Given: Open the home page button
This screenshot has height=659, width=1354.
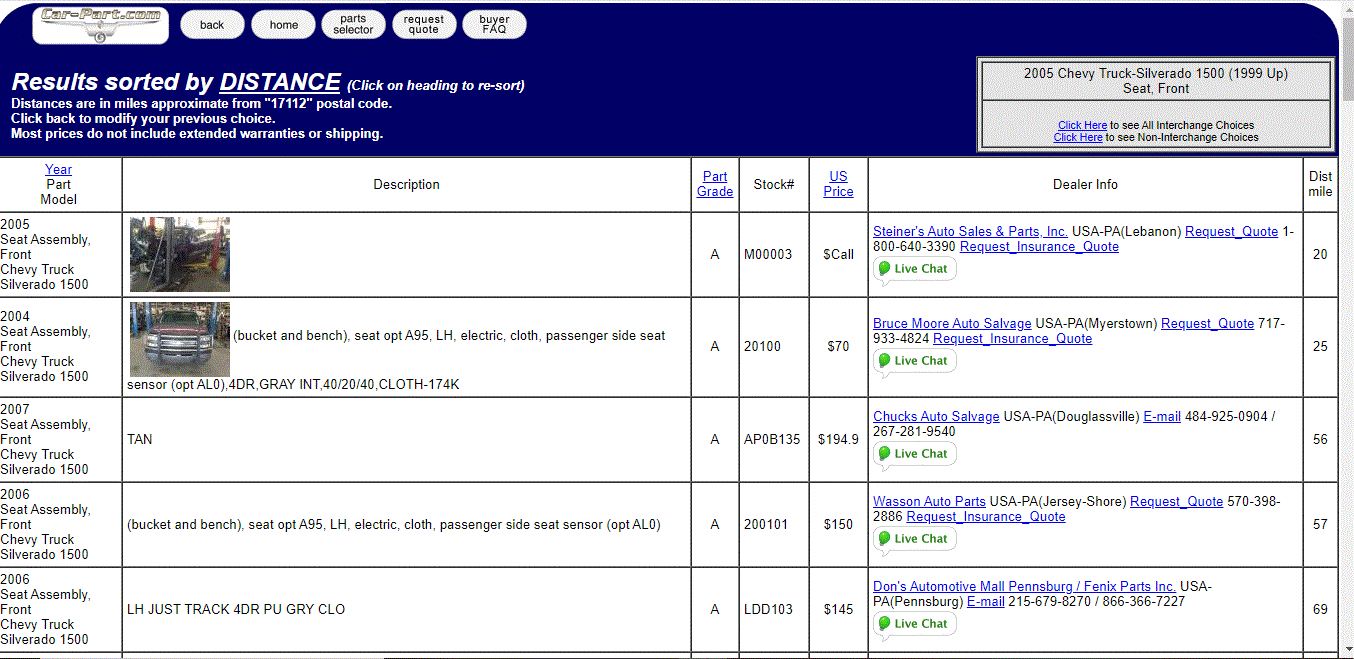Looking at the screenshot, I should [283, 25].
